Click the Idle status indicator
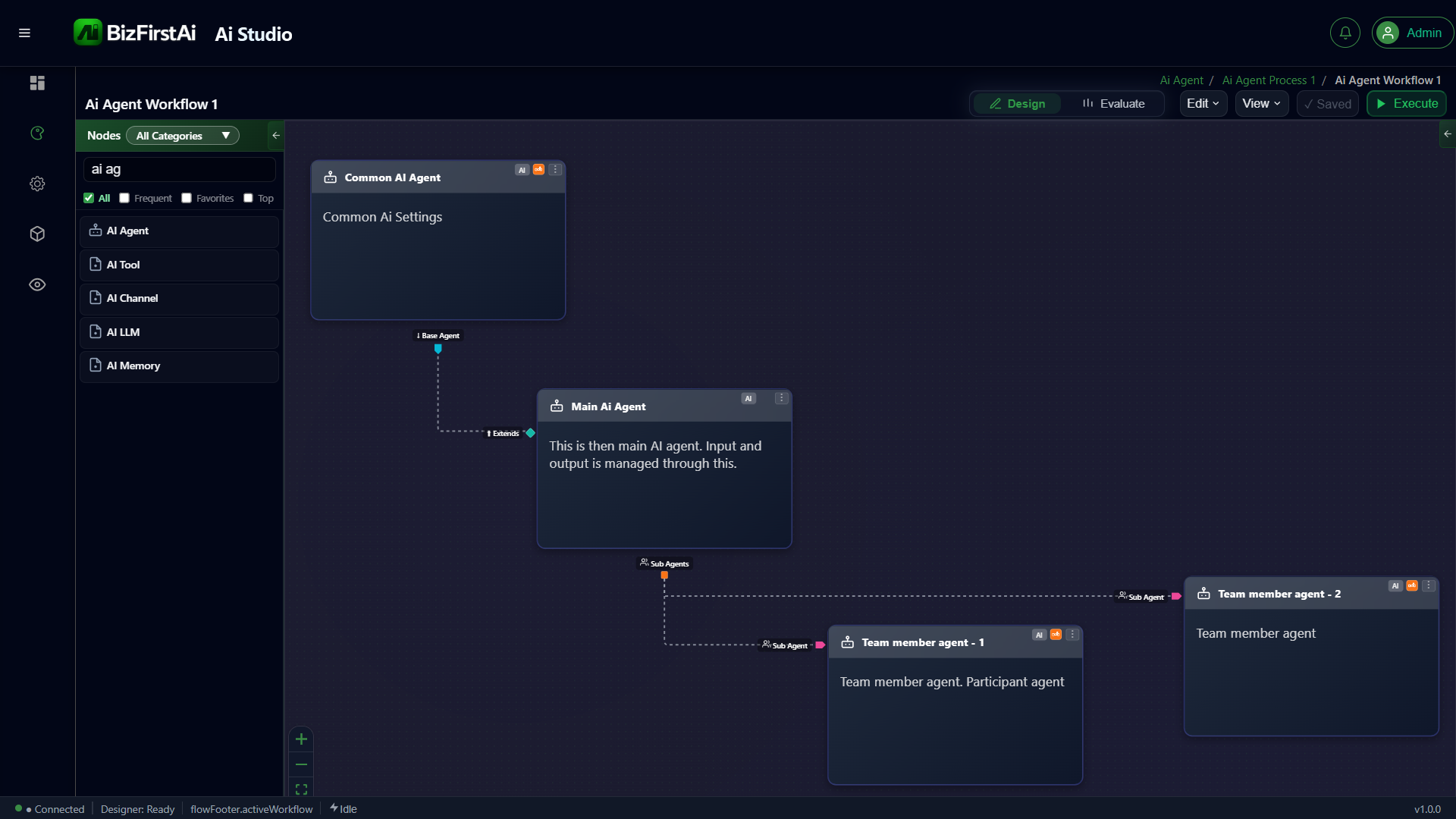Image resolution: width=1456 pixels, height=819 pixels. click(344, 809)
